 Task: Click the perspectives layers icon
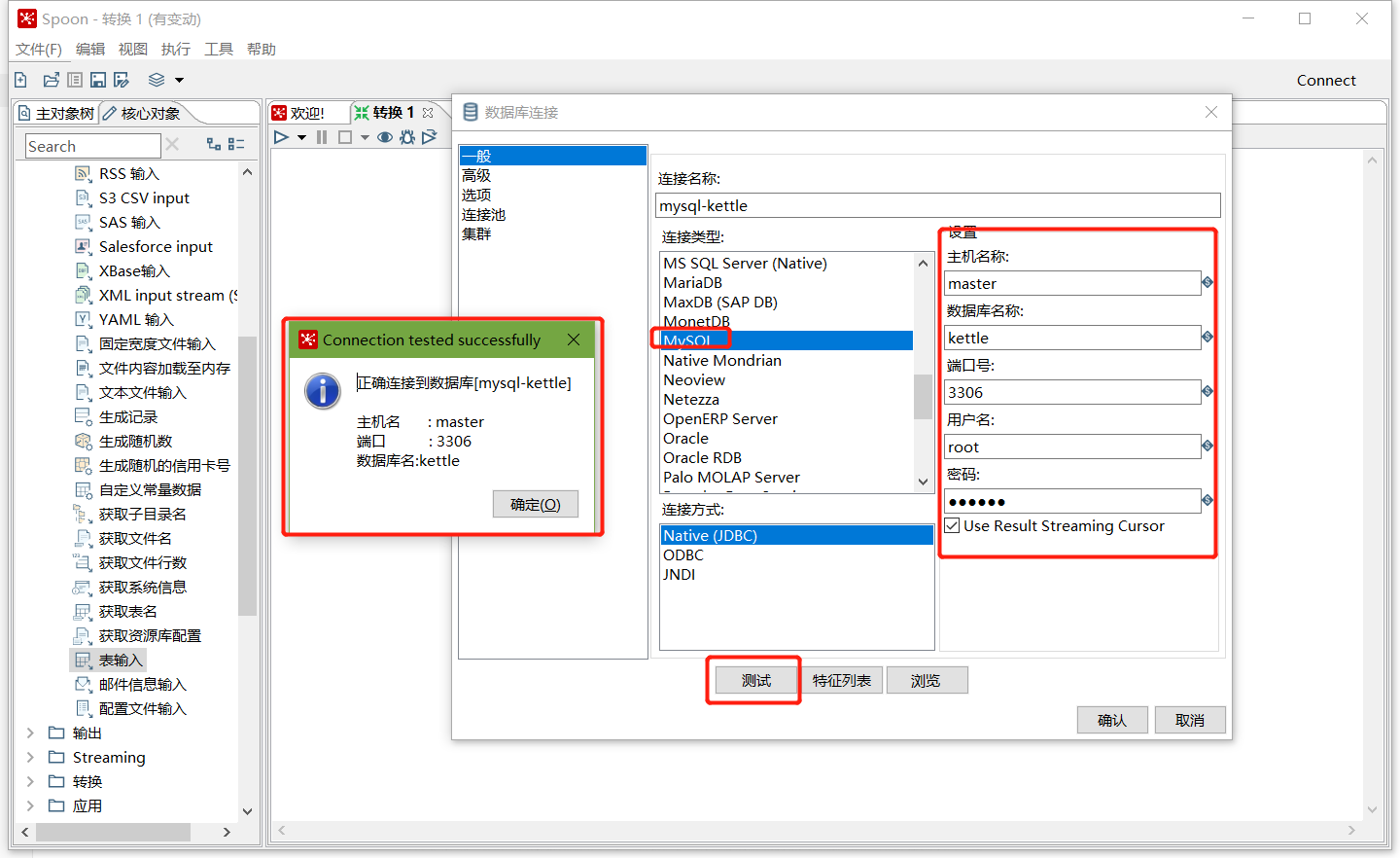(157, 80)
